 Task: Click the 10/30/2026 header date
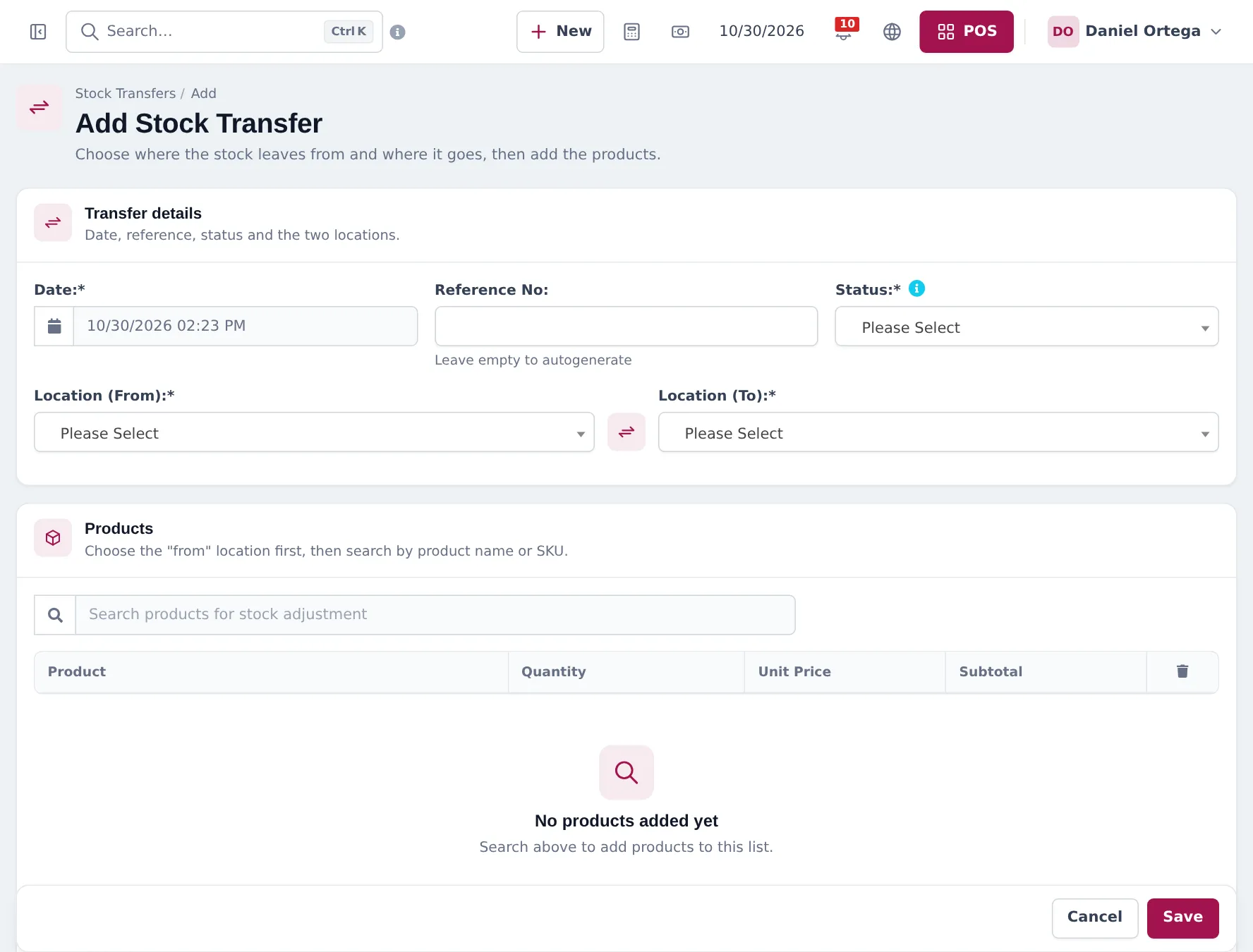[x=761, y=31]
